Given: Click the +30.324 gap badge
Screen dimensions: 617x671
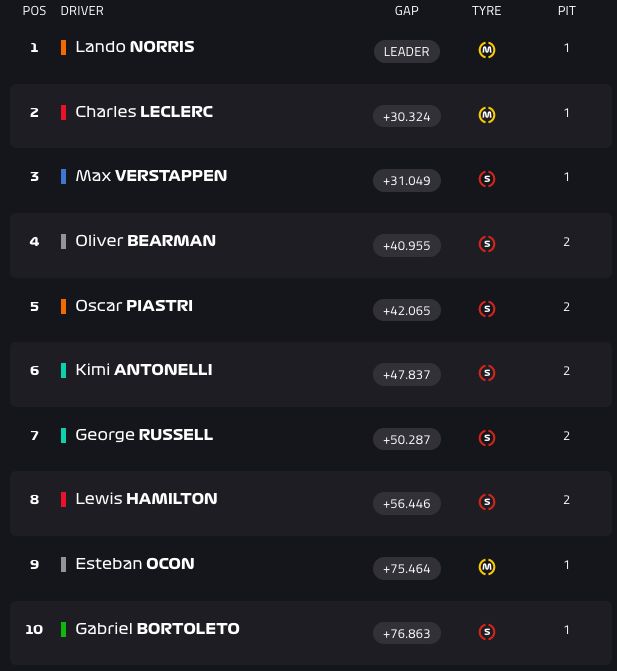Looking at the screenshot, I should click(x=407, y=116).
